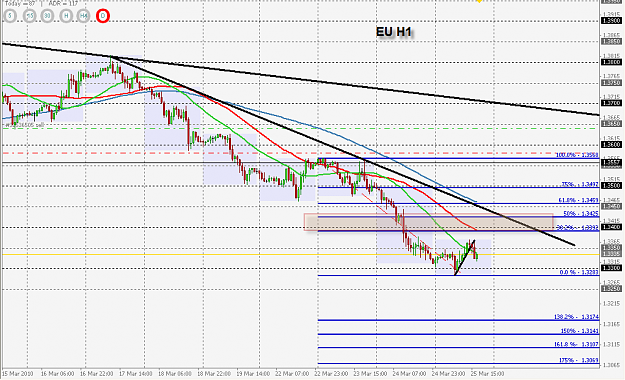
Task: Select the green dashed horizontal line
Action: (300, 128)
